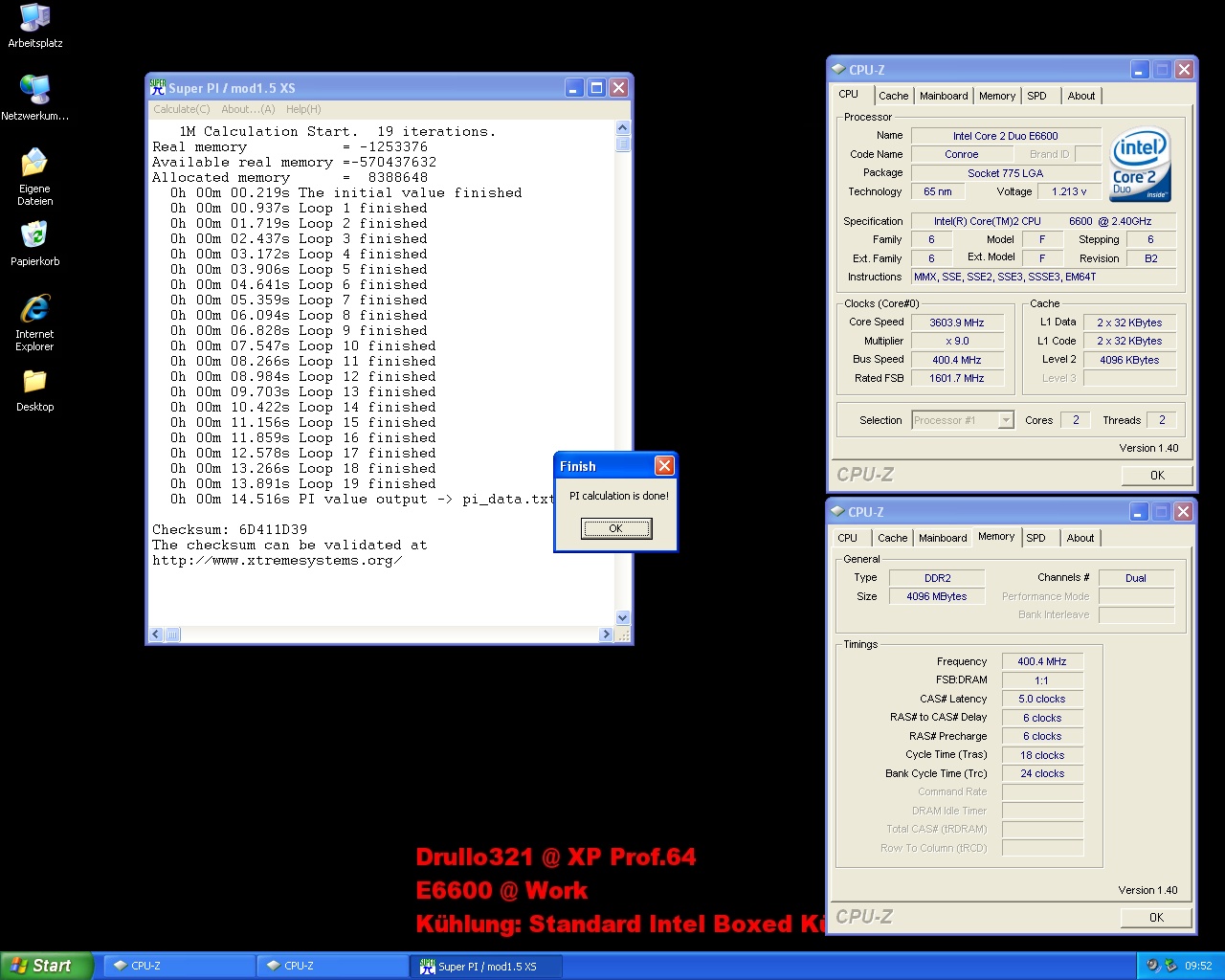The width and height of the screenshot is (1225, 980).
Task: Select the second CPU-Z taskbar button
Action: pos(332,967)
